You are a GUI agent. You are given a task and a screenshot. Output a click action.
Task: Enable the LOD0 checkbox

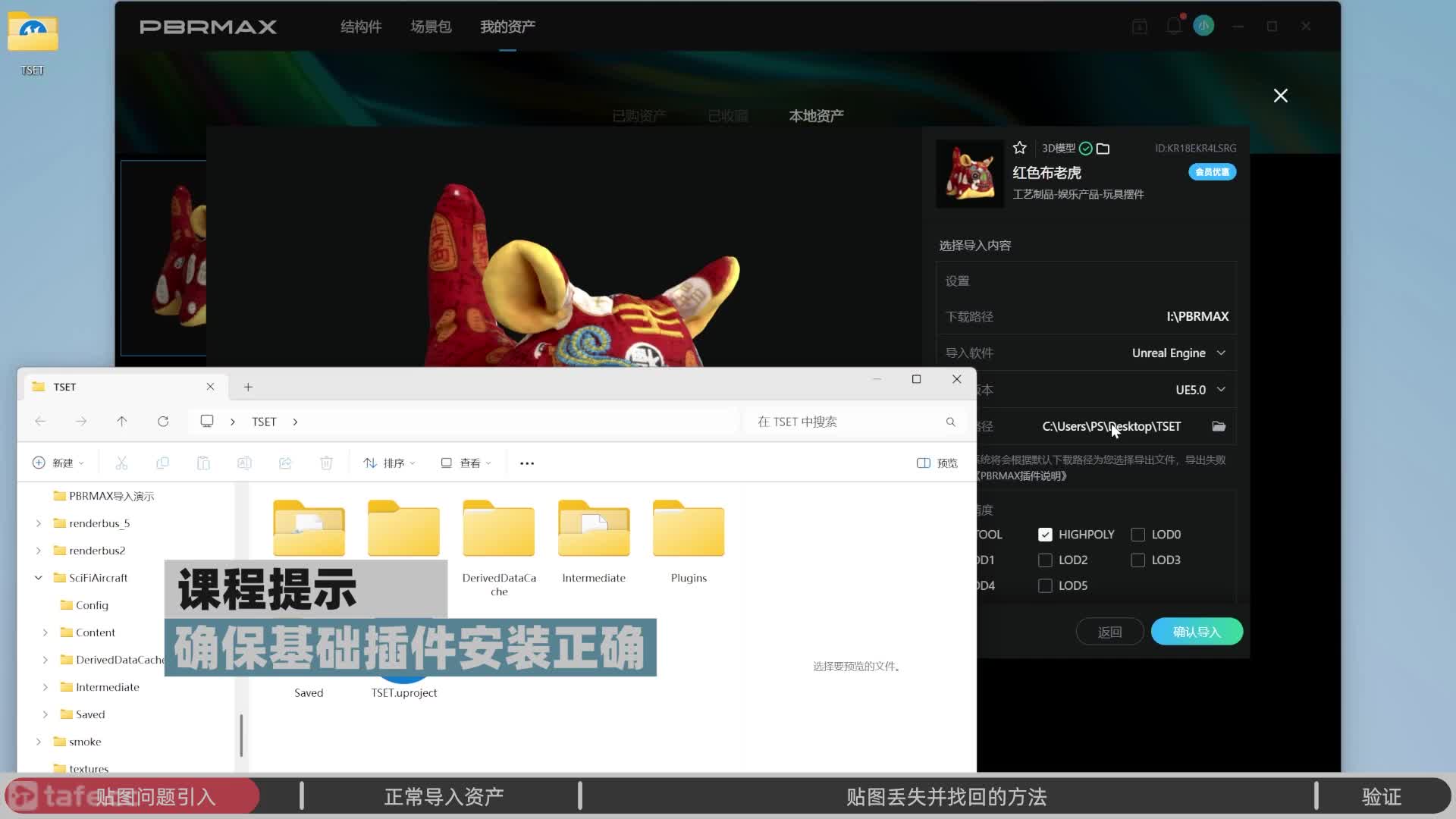[1137, 535]
